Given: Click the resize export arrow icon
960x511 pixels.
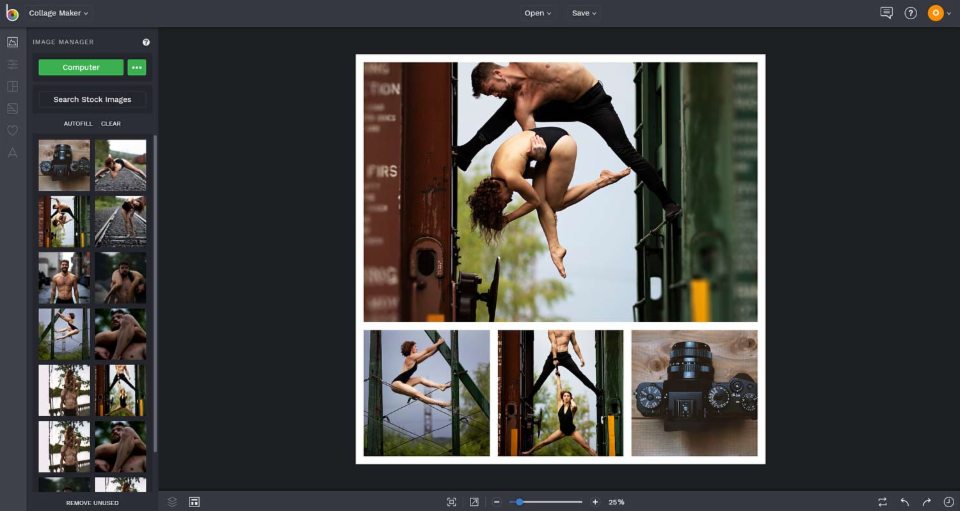Looking at the screenshot, I should pyautogui.click(x=474, y=502).
